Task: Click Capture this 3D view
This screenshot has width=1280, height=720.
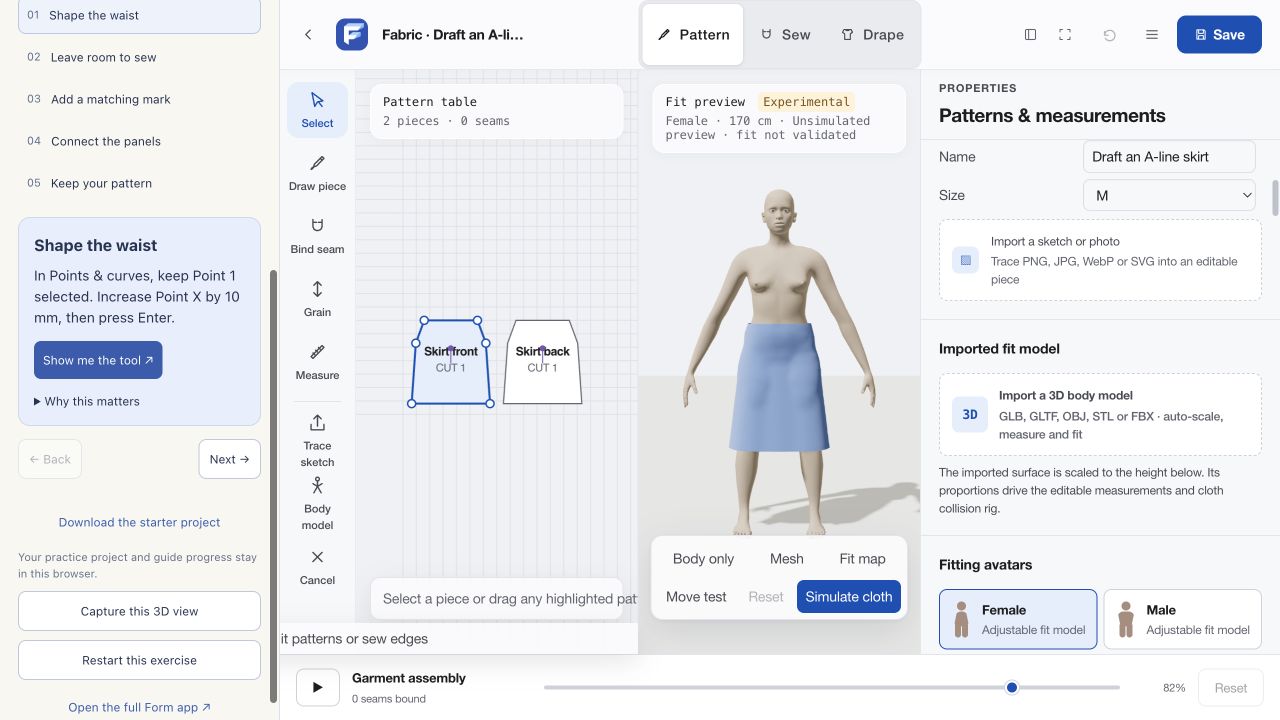Action: point(139,611)
